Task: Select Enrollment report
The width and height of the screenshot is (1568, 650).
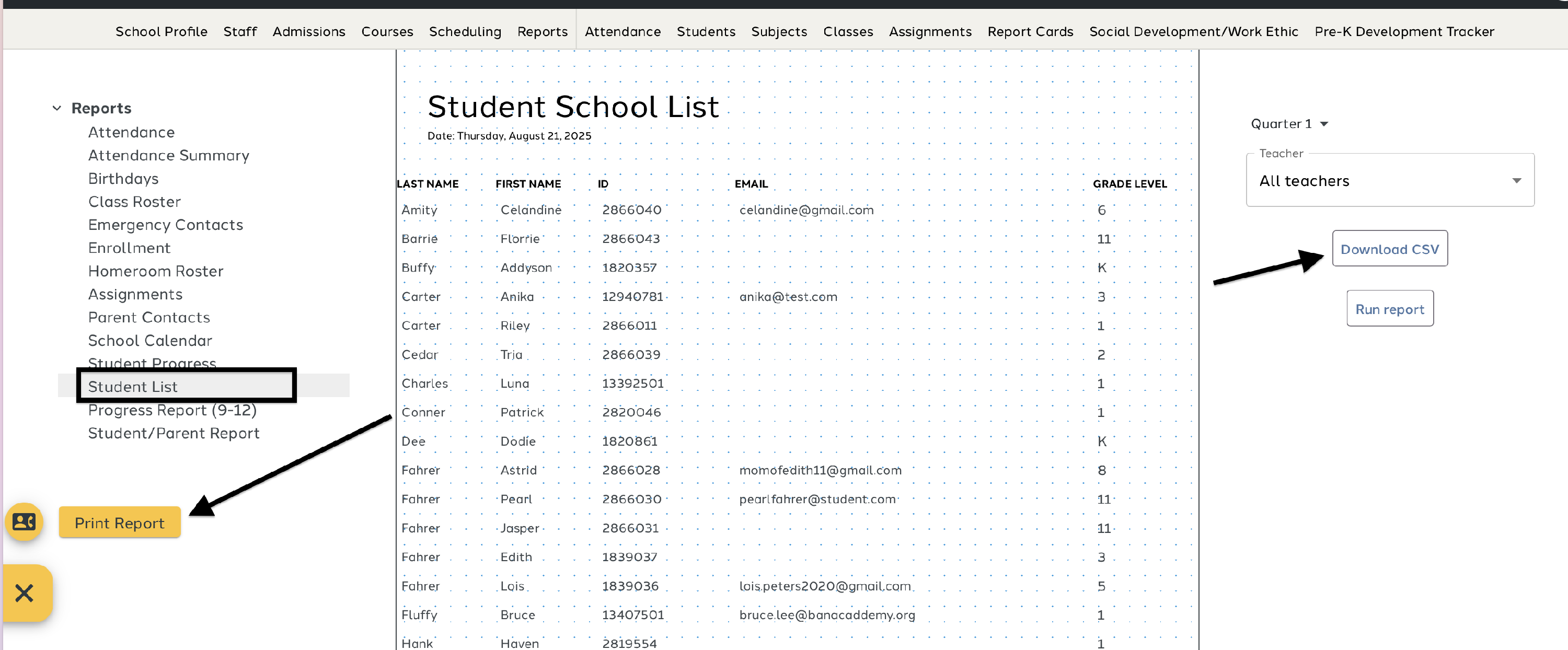Action: [x=129, y=248]
